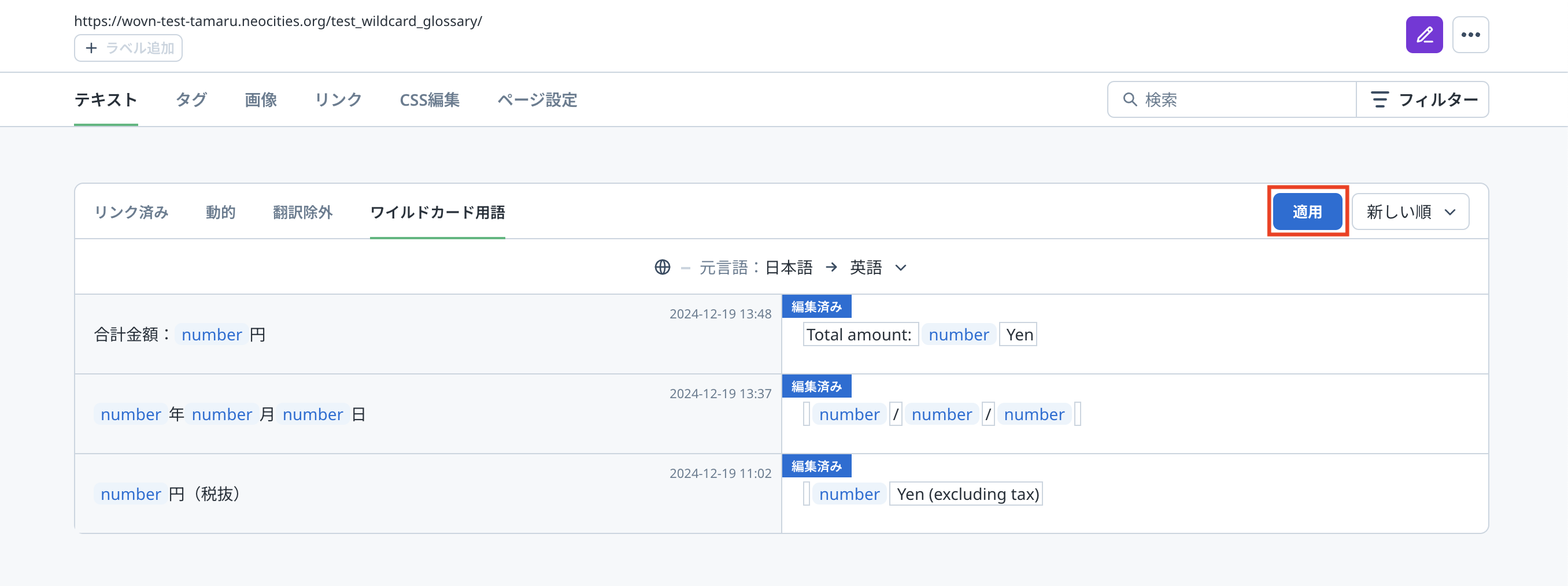1568x586 pixels.
Task: Switch to the リンク済み sub-tab
Action: (131, 212)
